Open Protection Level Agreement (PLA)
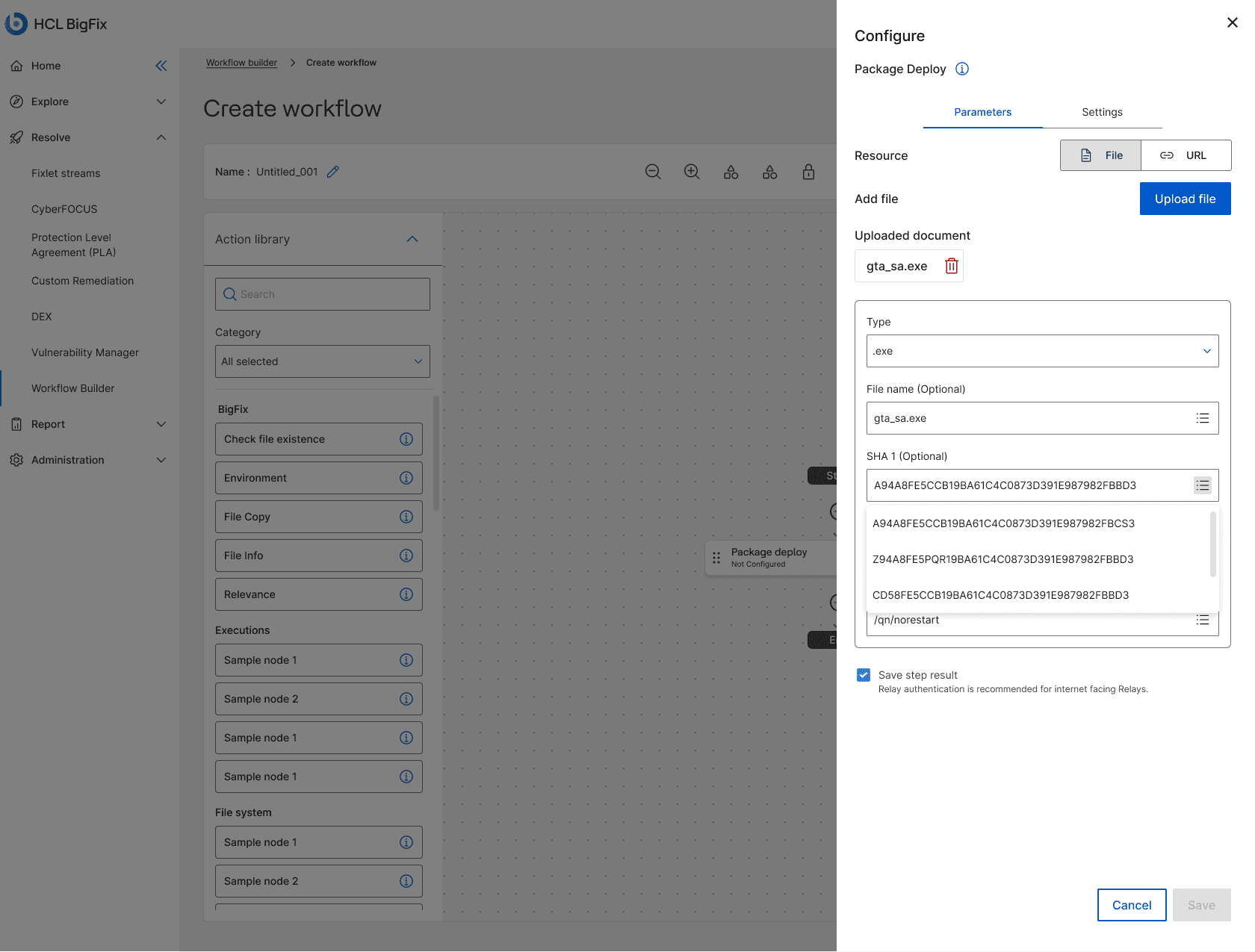Screen dimensions: 1255x952 click(73, 245)
